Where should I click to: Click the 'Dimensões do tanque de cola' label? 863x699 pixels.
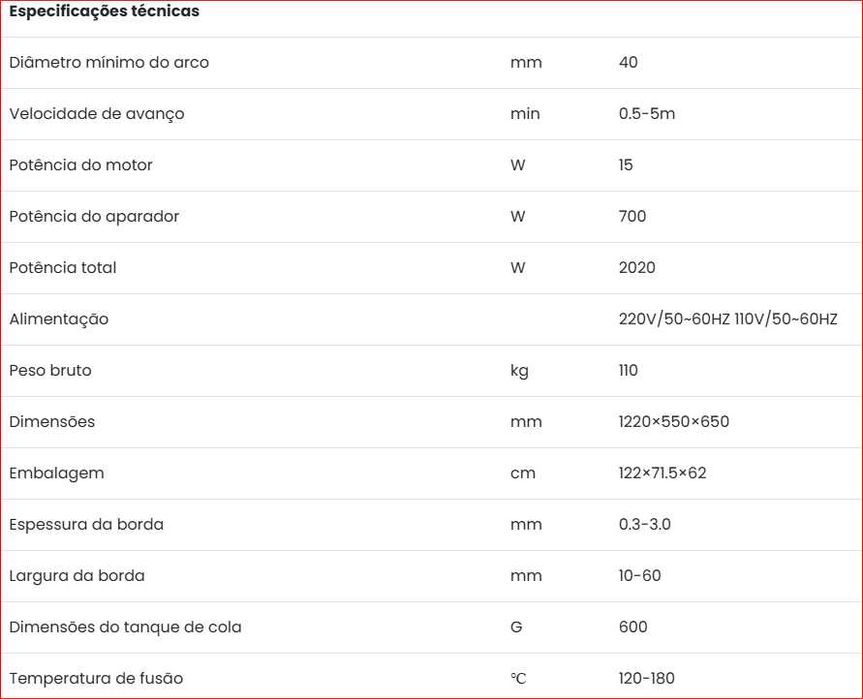[125, 627]
